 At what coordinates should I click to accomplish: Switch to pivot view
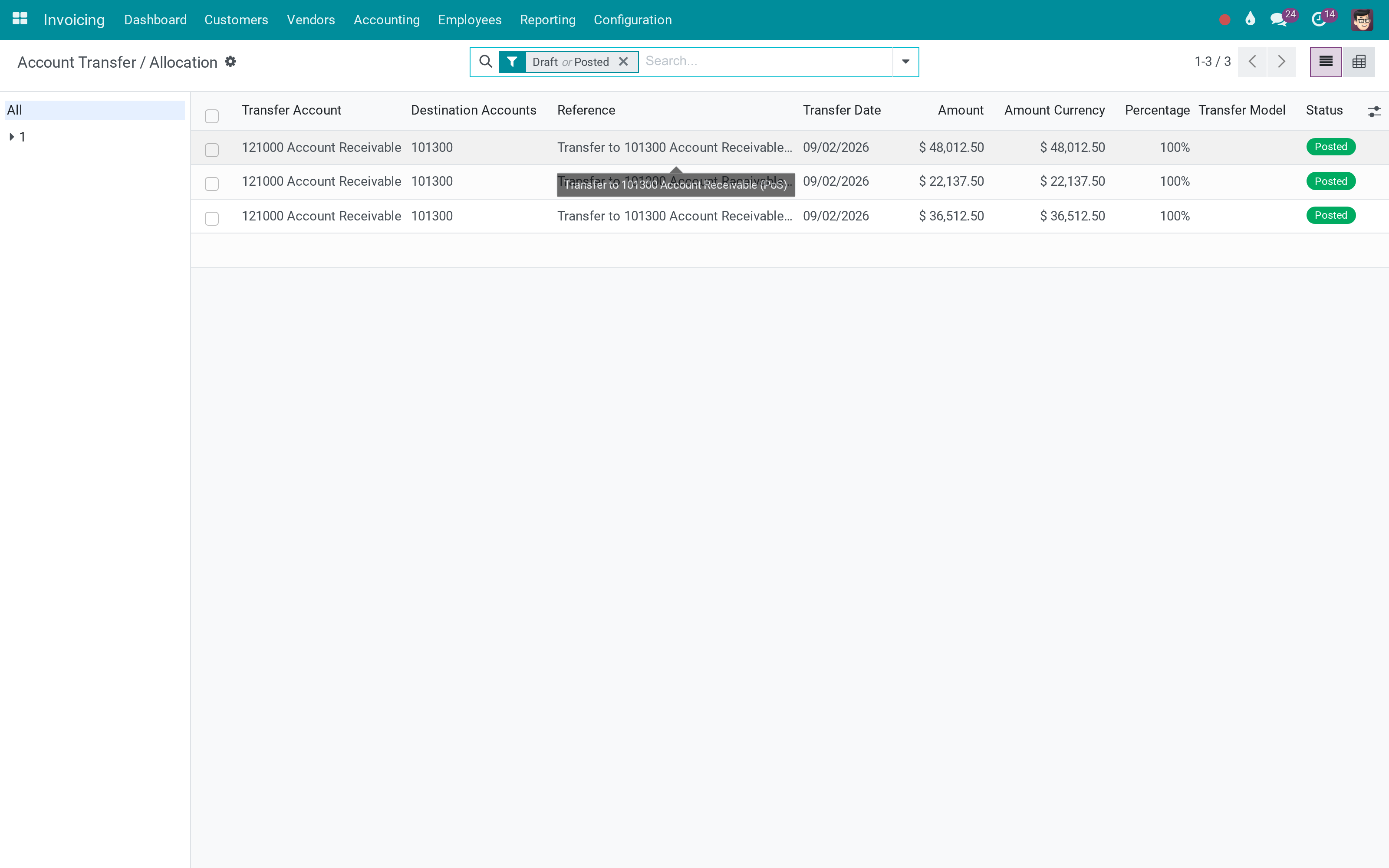click(1359, 62)
